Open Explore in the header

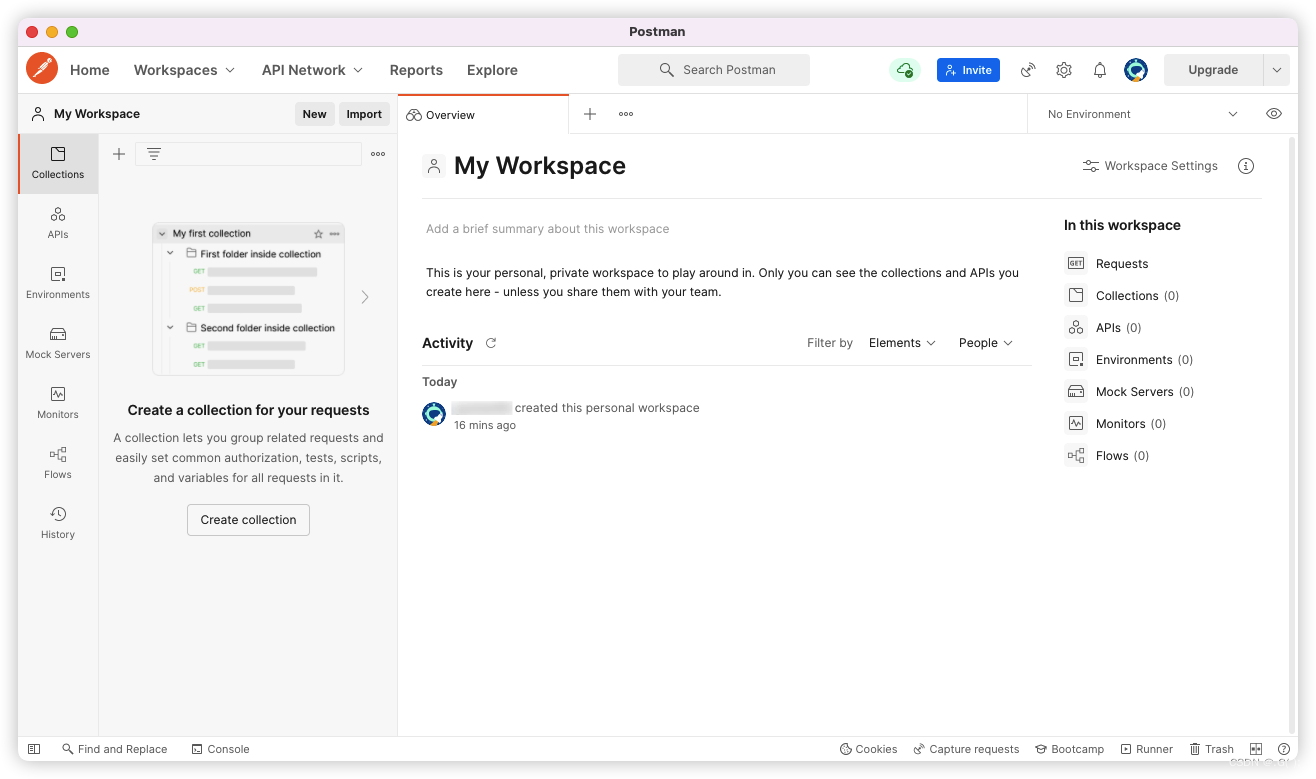tap(492, 70)
